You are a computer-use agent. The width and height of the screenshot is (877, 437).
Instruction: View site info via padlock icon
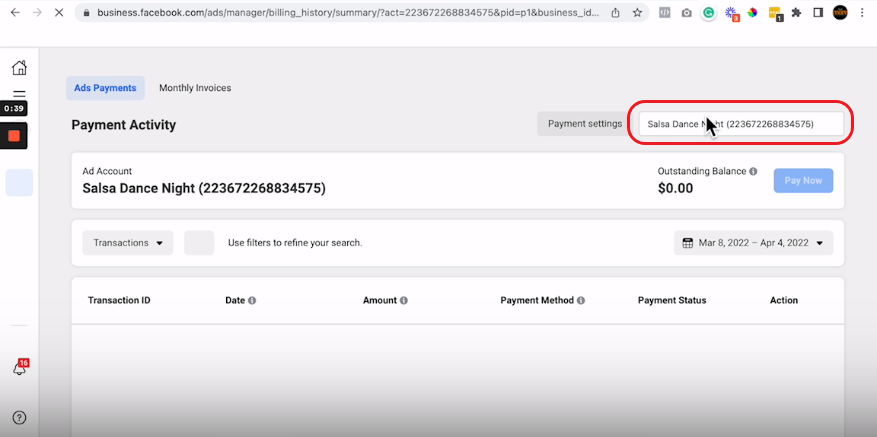point(86,12)
